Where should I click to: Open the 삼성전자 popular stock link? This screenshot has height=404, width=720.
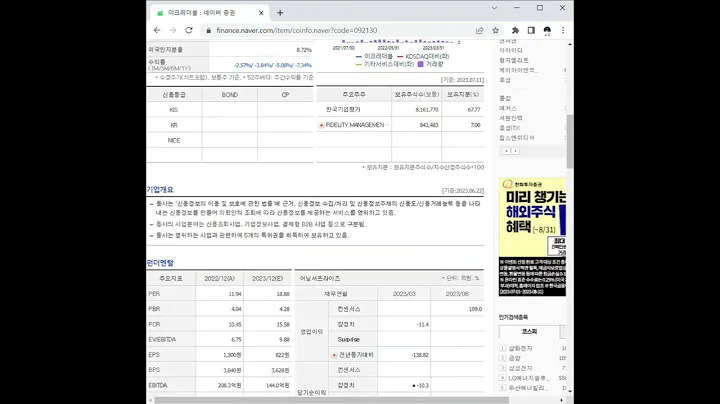click(520, 368)
